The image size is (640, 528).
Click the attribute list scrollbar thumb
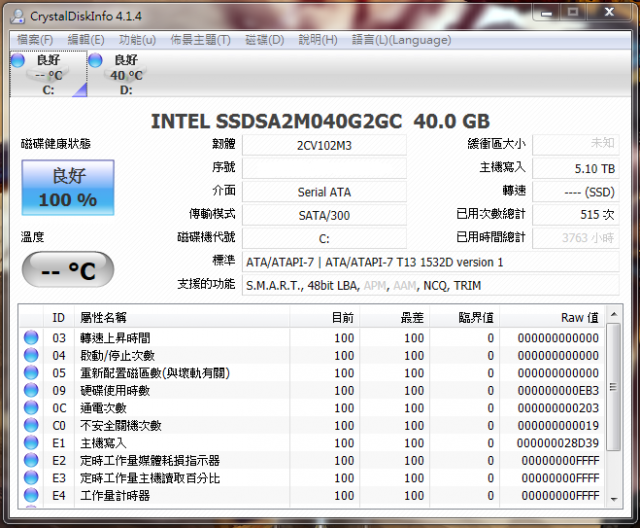click(613, 387)
